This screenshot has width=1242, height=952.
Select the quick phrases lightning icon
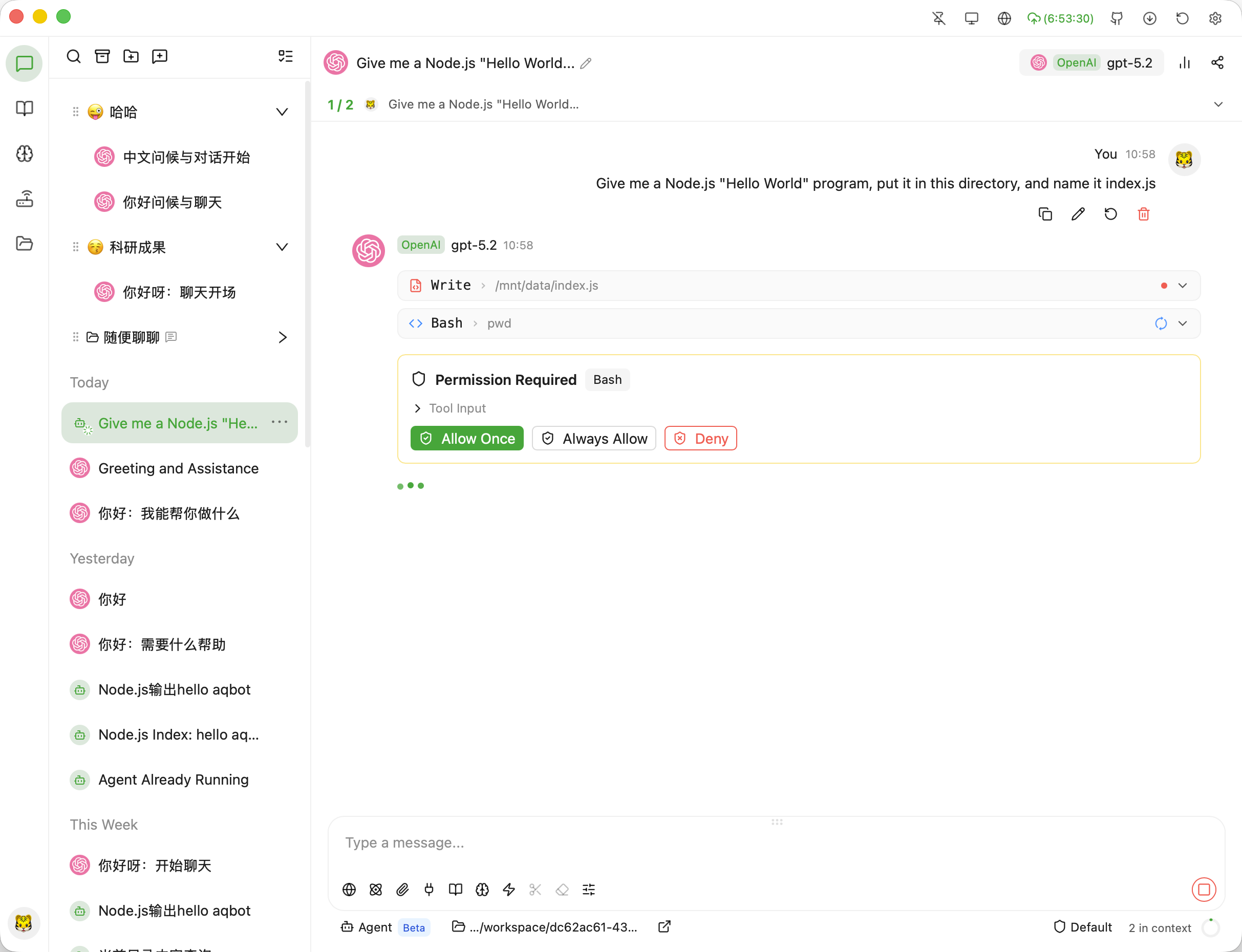pos(508,890)
